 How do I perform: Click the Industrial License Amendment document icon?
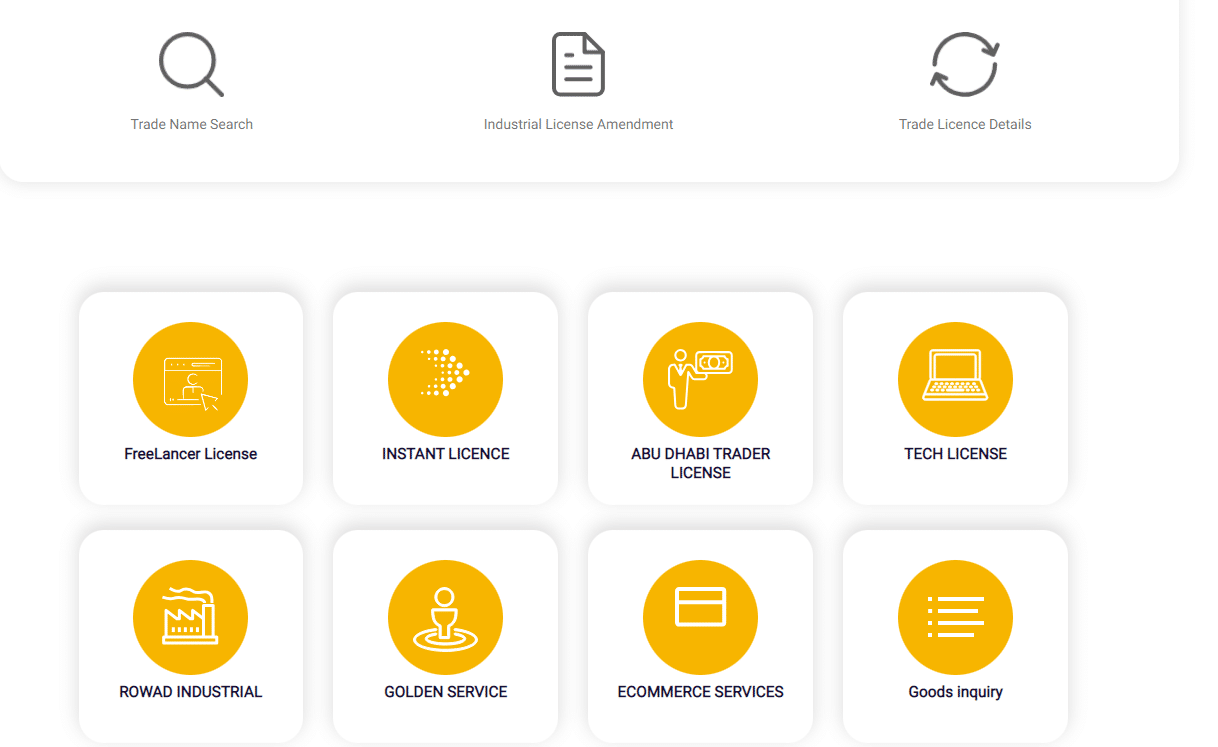click(x=578, y=63)
